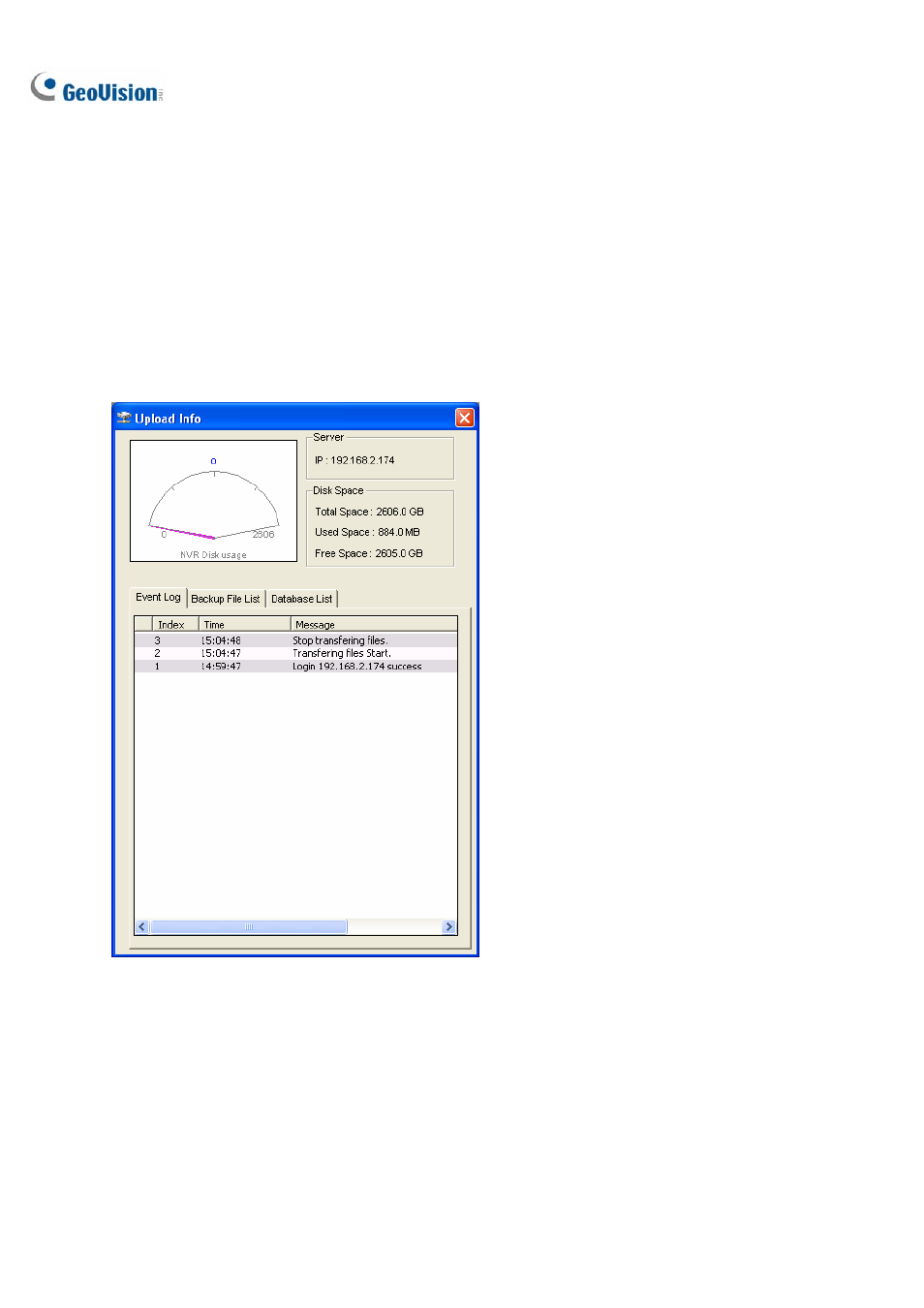The height and width of the screenshot is (1308, 924).
Task: Select the 'Transferring files Start.' log row
Action: coord(295,653)
